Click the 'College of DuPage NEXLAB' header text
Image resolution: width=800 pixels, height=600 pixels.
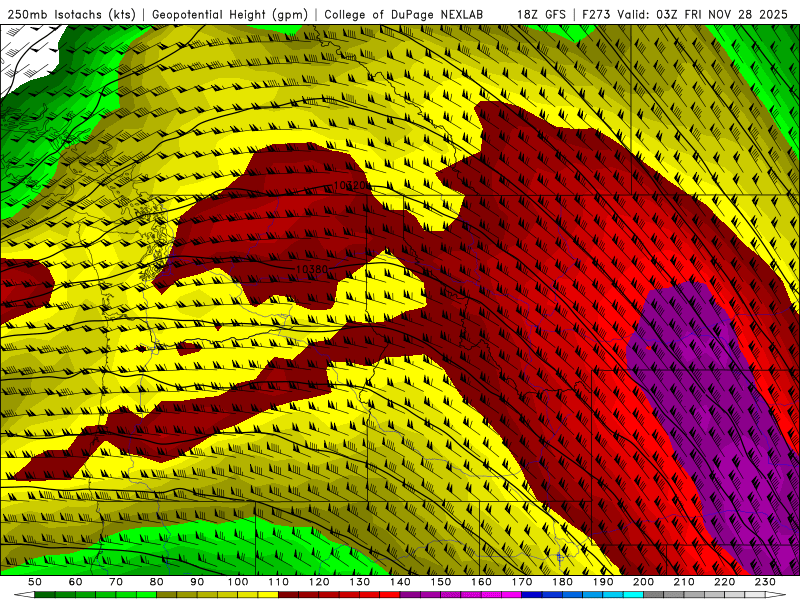tap(403, 14)
